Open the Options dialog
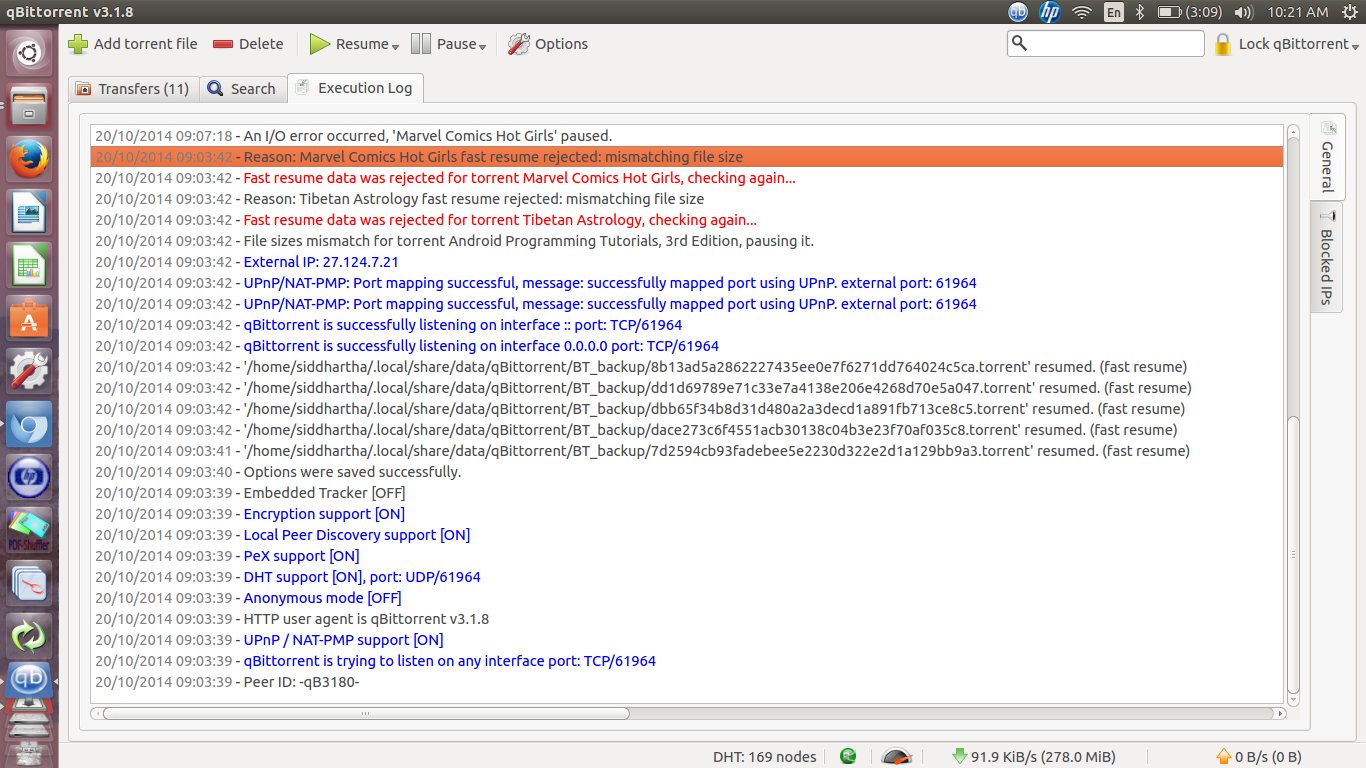The image size is (1366, 768). pos(548,44)
